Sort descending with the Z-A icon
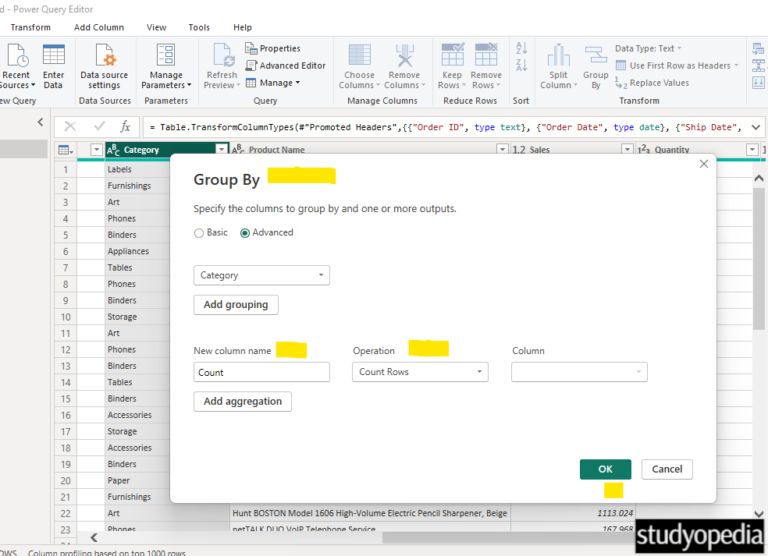 (522, 65)
